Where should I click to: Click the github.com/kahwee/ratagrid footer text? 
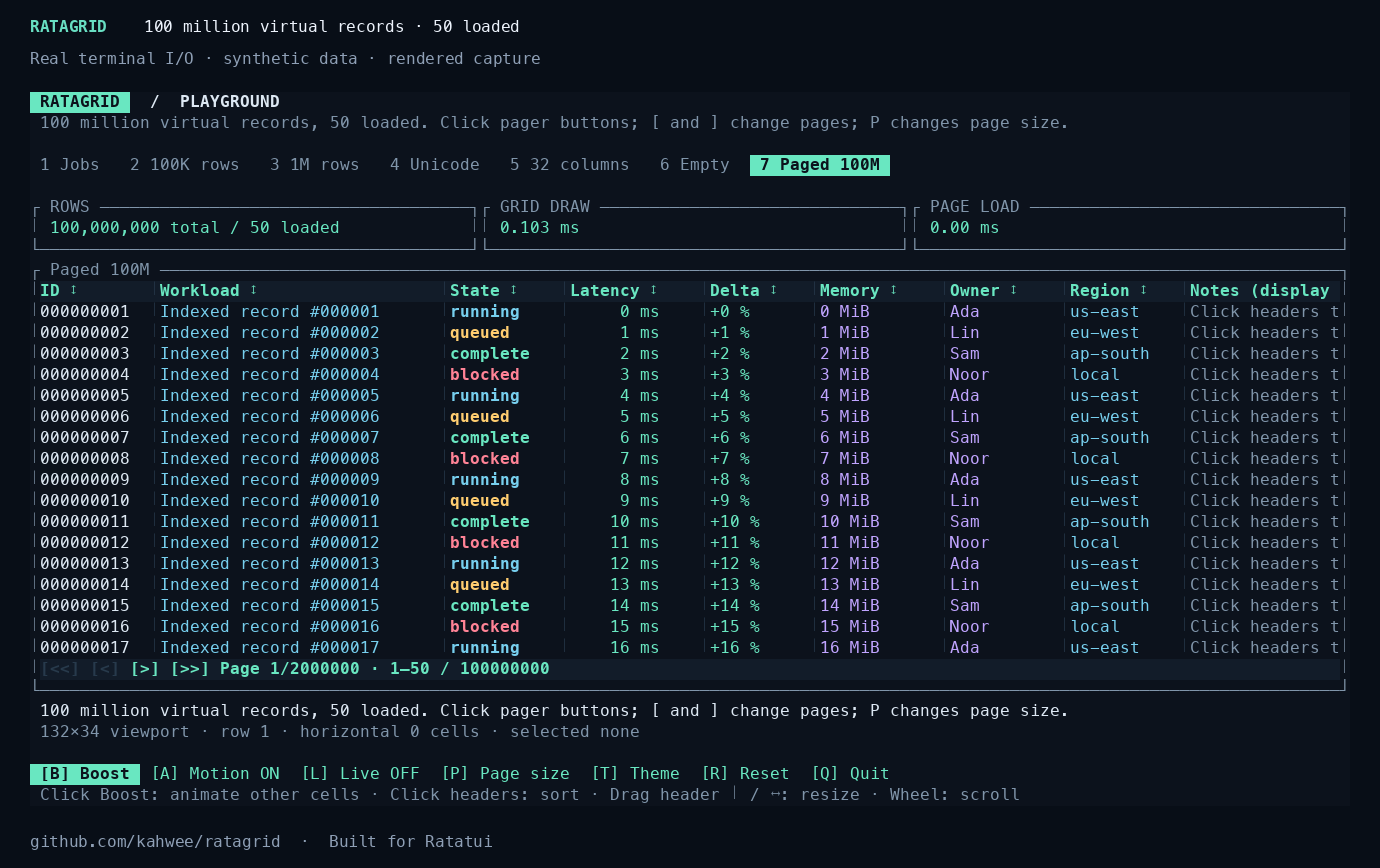[x=155, y=842]
